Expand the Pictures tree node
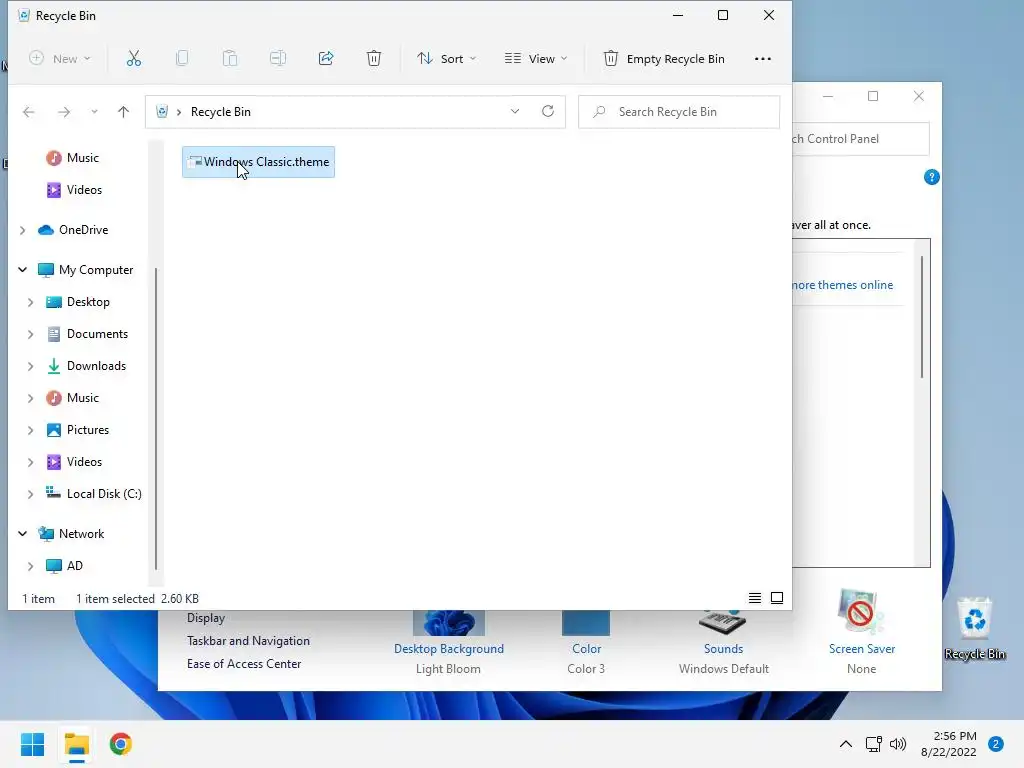Viewport: 1024px width, 768px height. click(x=30, y=430)
